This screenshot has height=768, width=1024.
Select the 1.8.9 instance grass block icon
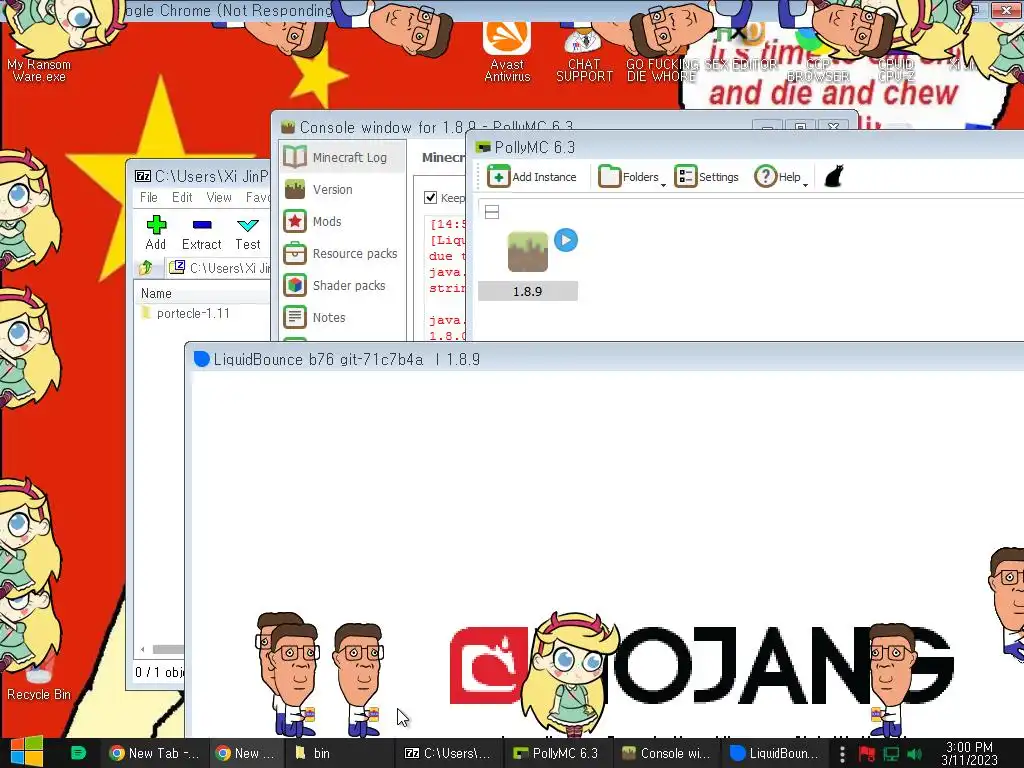click(x=528, y=251)
